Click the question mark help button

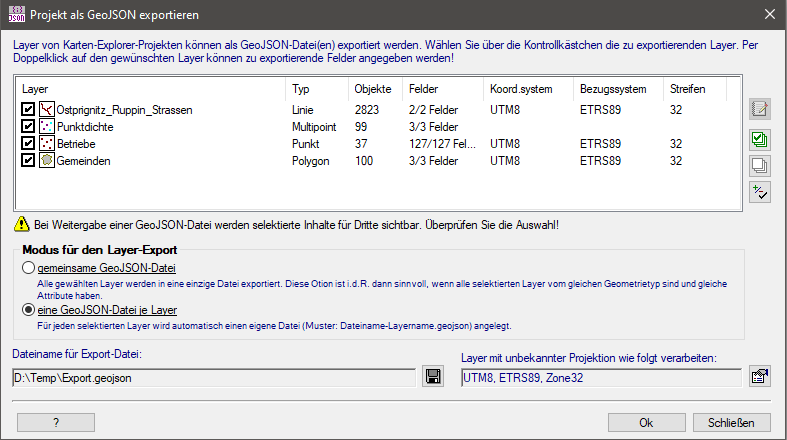[x=56, y=422]
